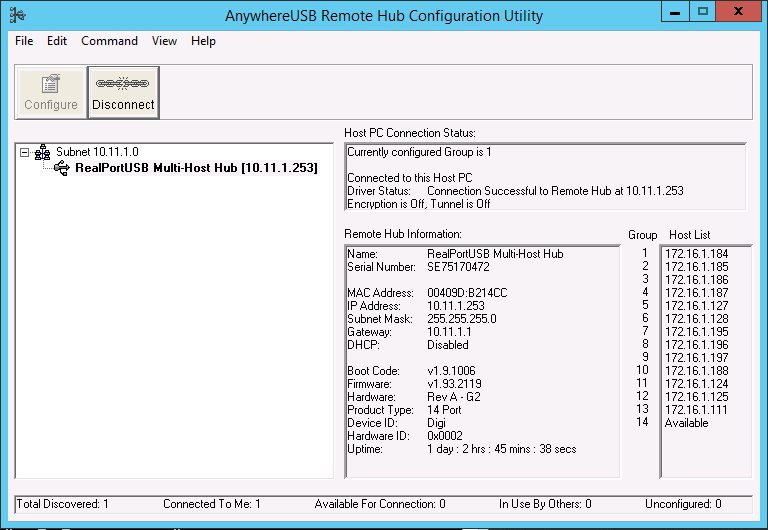
Task: Select host 172.16.1.195 in Host List
Action: (696, 332)
